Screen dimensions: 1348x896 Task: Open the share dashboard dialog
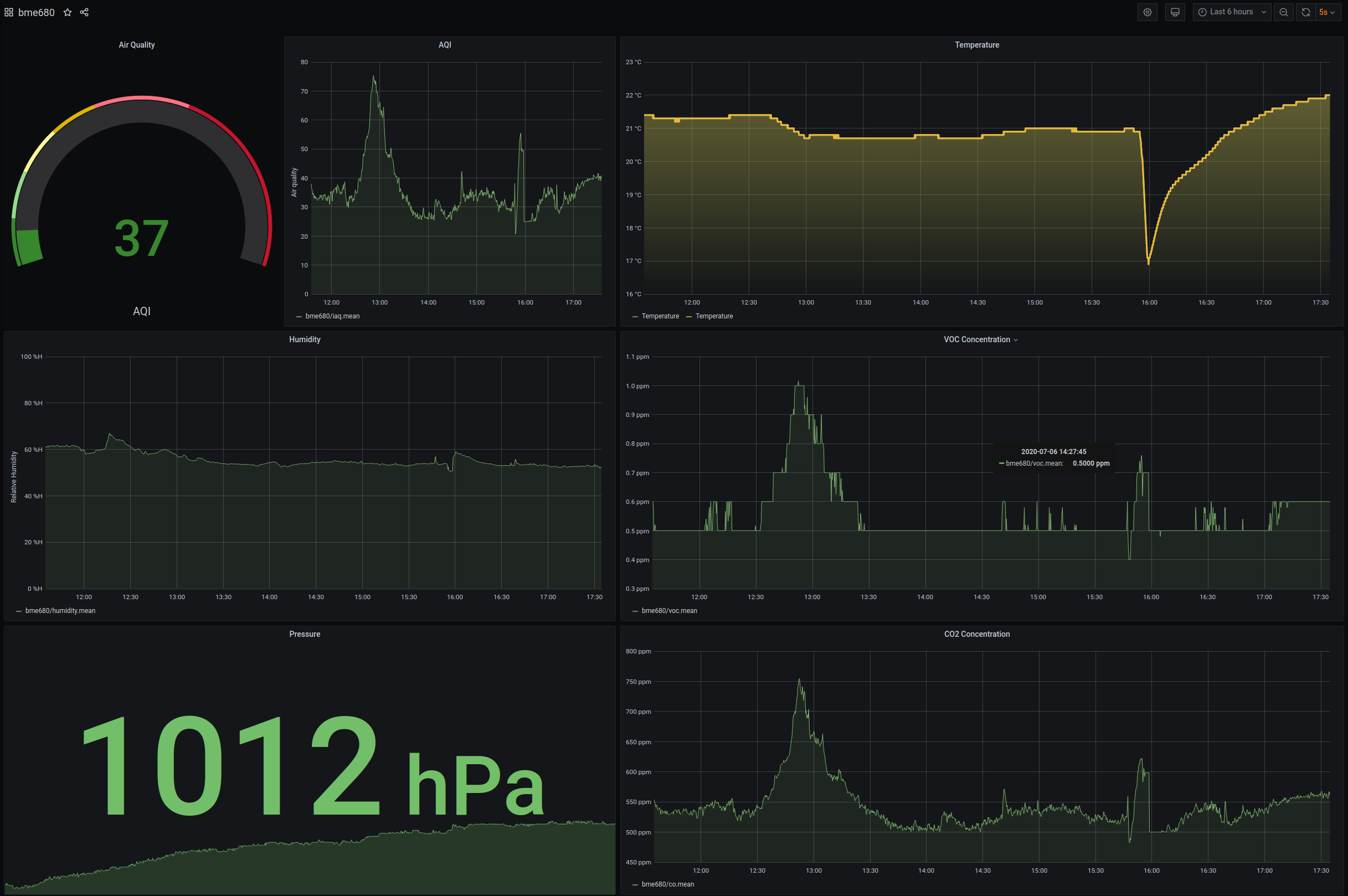pyautogui.click(x=85, y=12)
